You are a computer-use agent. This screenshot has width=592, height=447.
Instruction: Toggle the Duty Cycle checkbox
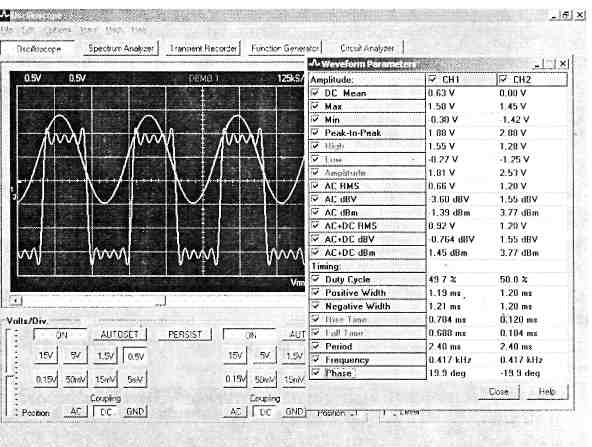pyautogui.click(x=316, y=279)
